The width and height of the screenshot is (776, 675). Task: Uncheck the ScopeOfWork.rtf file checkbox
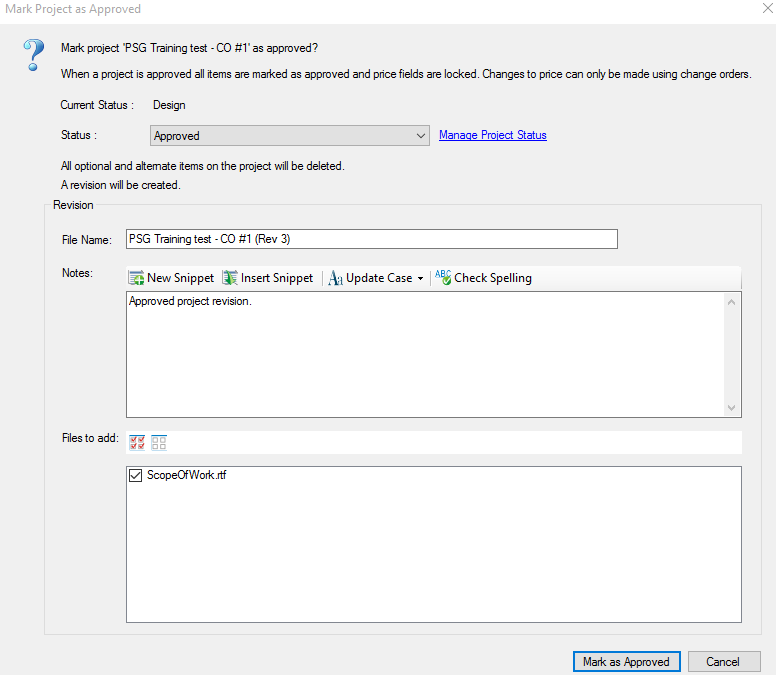click(135, 476)
